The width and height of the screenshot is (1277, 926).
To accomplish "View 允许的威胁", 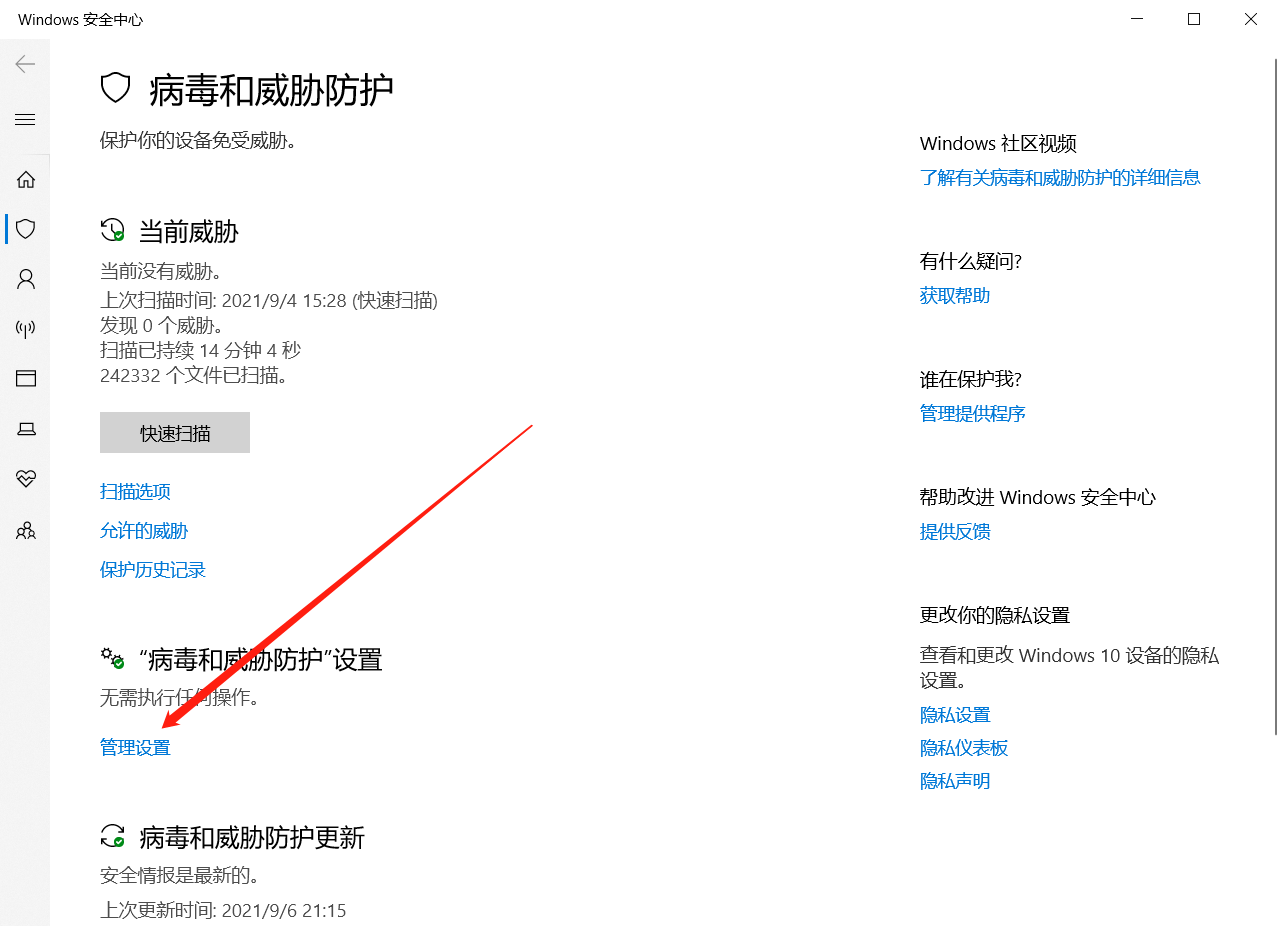I will [x=144, y=530].
